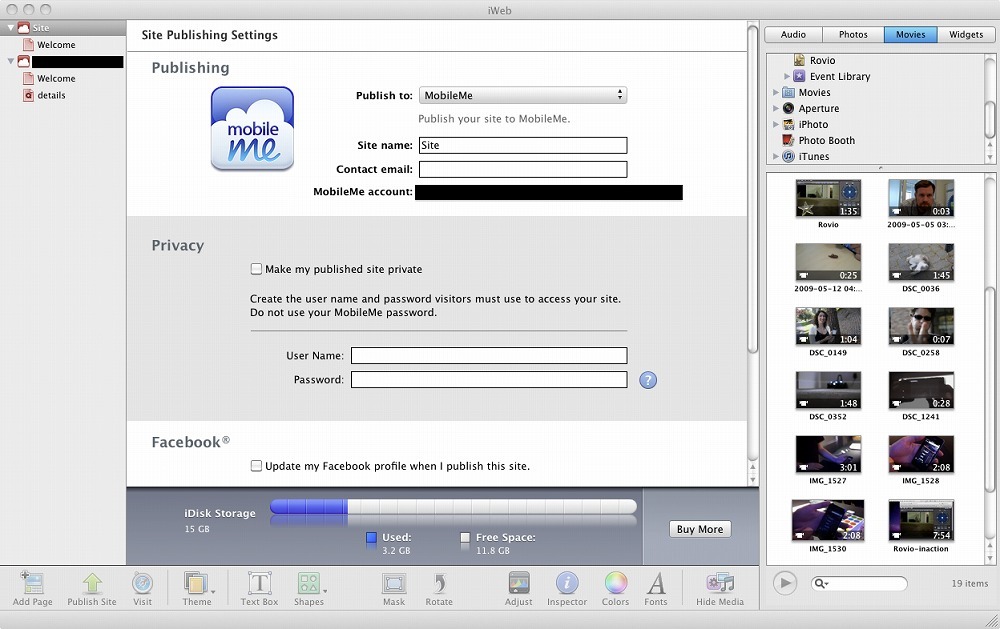Open the Colors wheel icon
This screenshot has width=1000, height=629.
pos(615,582)
